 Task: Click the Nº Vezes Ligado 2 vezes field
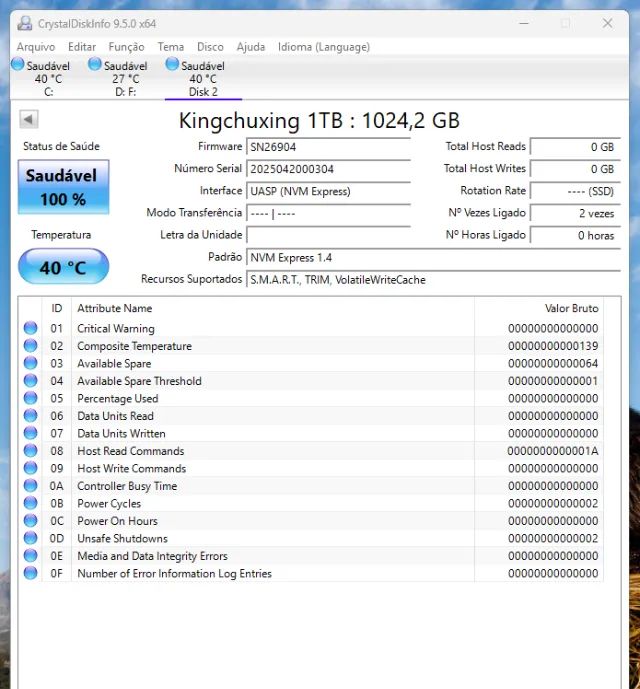click(x=575, y=214)
